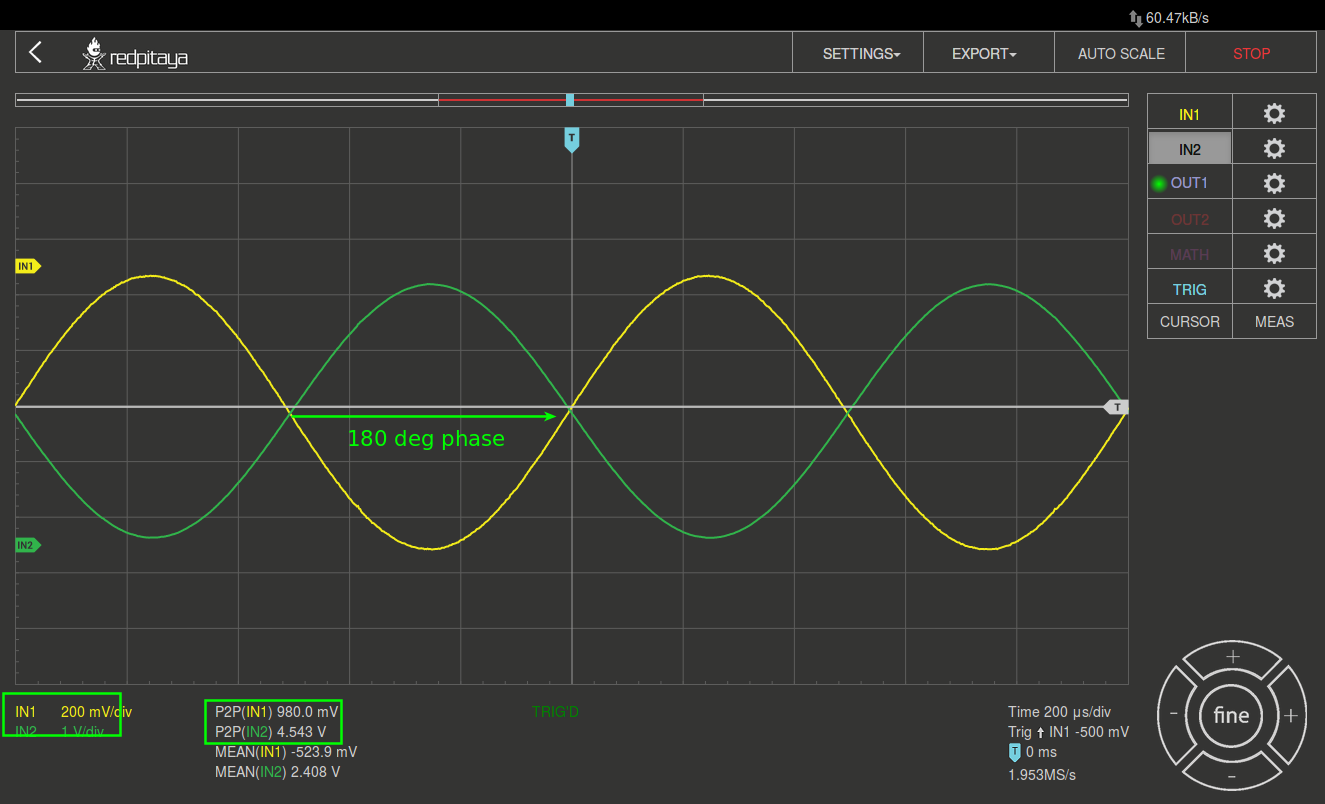Select the IN2 channel button
1325x804 pixels.
[1189, 150]
